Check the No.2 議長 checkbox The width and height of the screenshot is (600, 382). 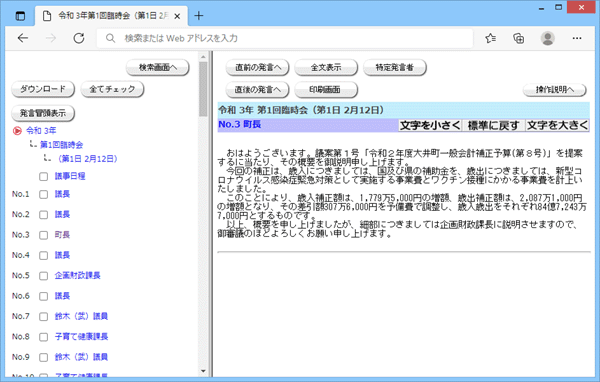tap(44, 215)
